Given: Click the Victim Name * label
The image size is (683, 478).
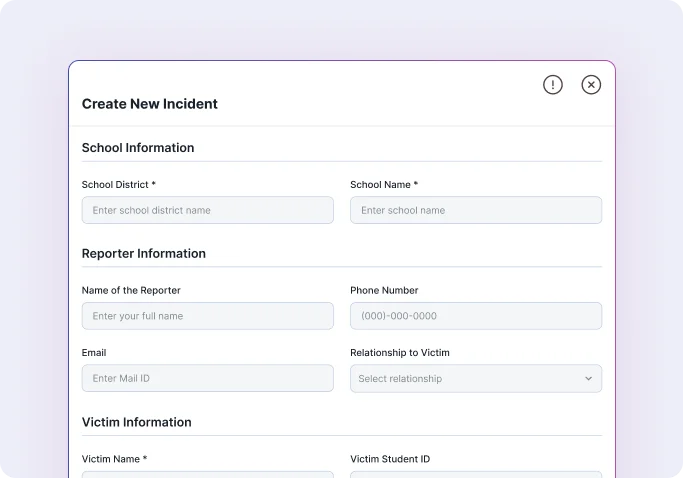Looking at the screenshot, I should [115, 459].
